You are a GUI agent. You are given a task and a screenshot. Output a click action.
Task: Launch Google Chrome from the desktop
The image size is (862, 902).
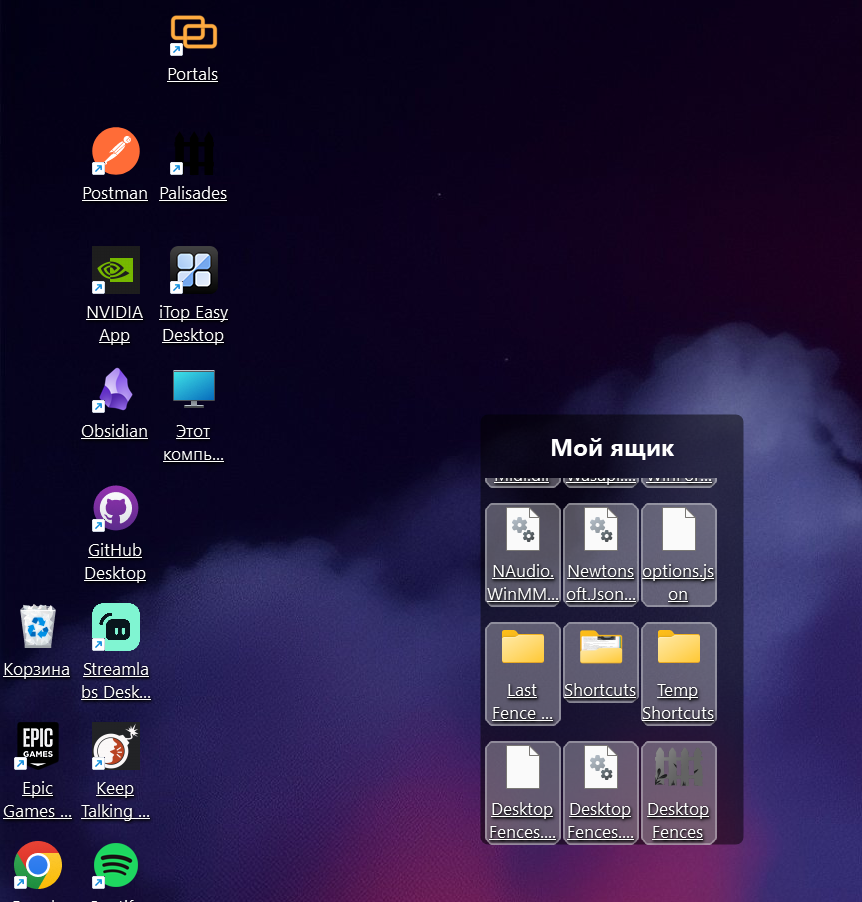37,865
